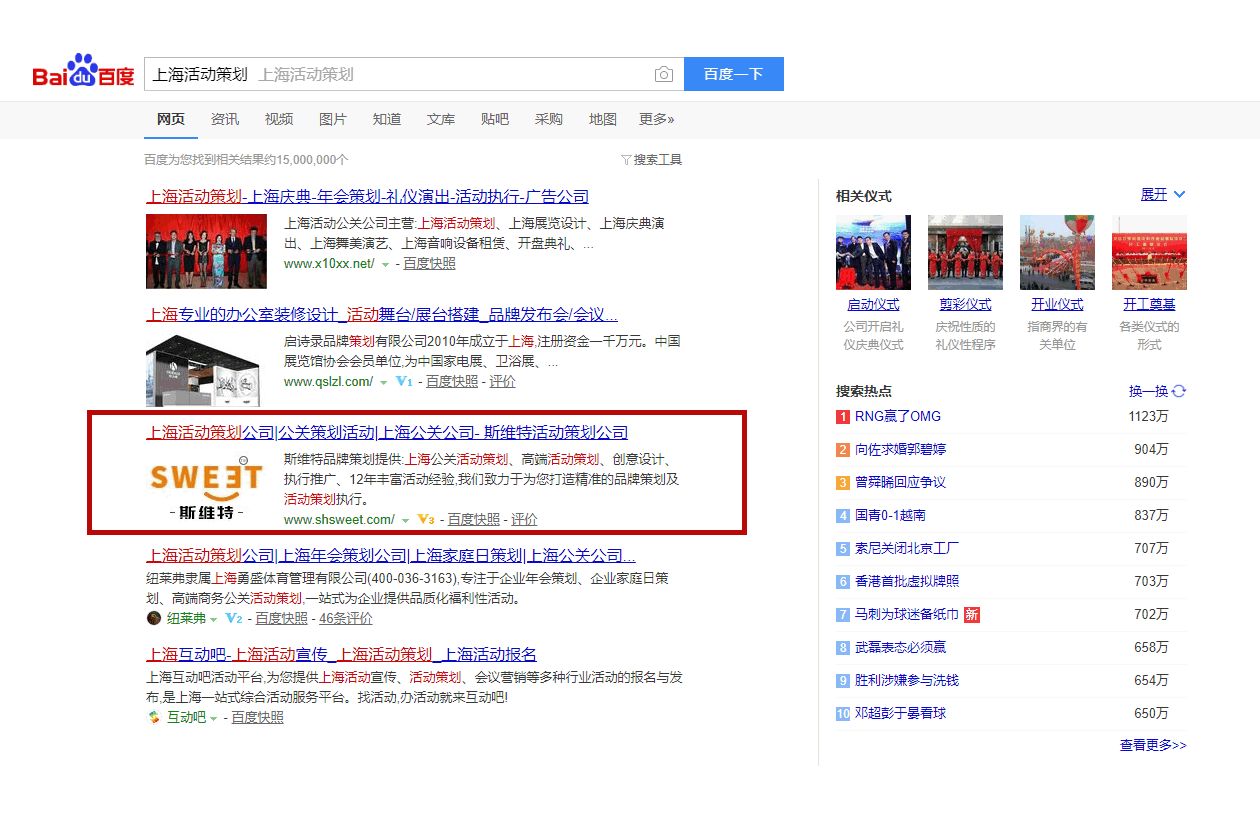Screen dimensions: 1260x814
Task: Open hot search 曾舜晞回应争议
Action: [x=900, y=483]
